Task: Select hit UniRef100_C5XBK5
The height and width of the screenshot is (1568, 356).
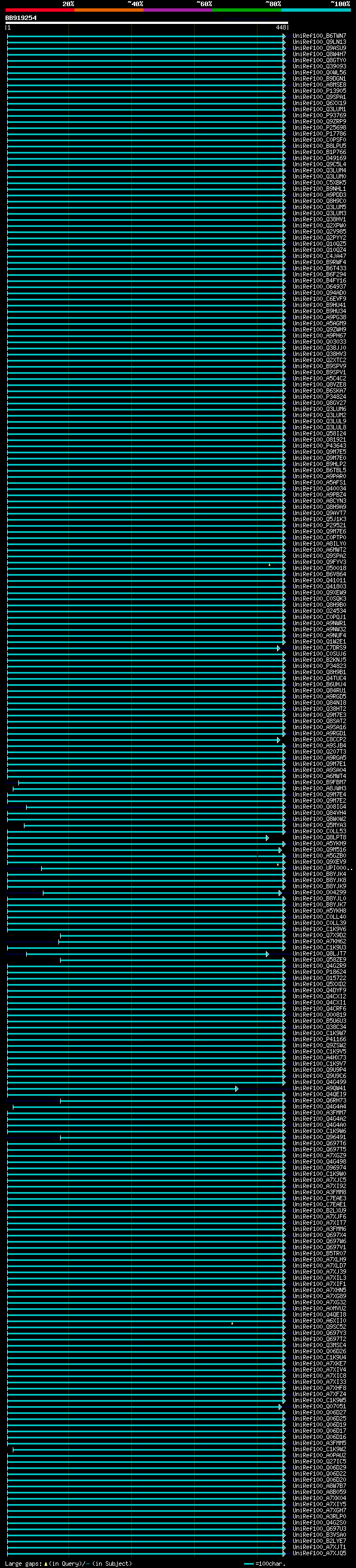Action: coord(319,182)
